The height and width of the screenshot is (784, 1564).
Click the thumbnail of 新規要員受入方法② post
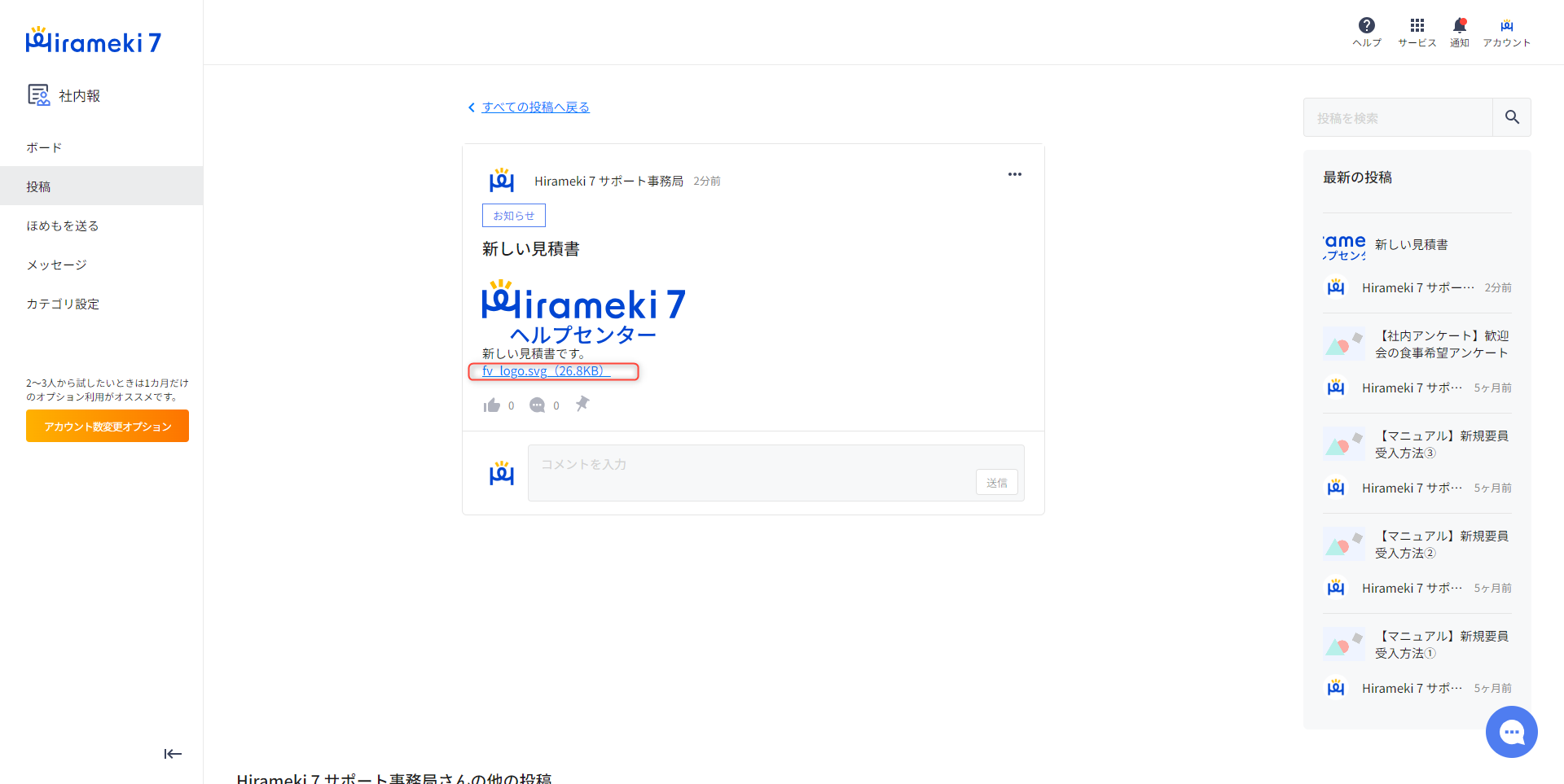tap(1344, 545)
